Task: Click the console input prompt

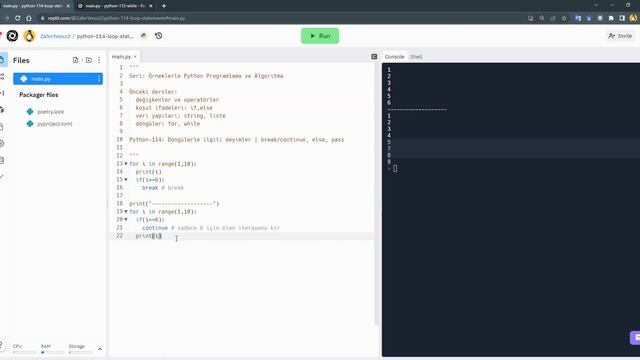Action: pyautogui.click(x=395, y=168)
